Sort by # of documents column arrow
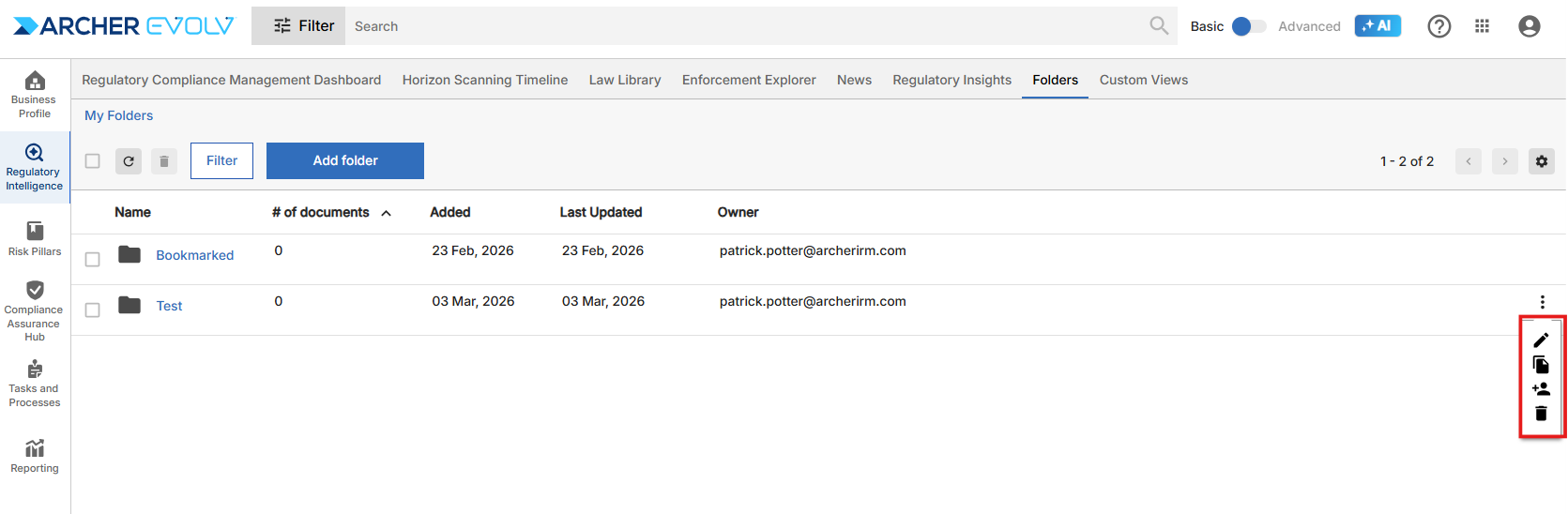This screenshot has height=514, width=1568. [x=386, y=213]
